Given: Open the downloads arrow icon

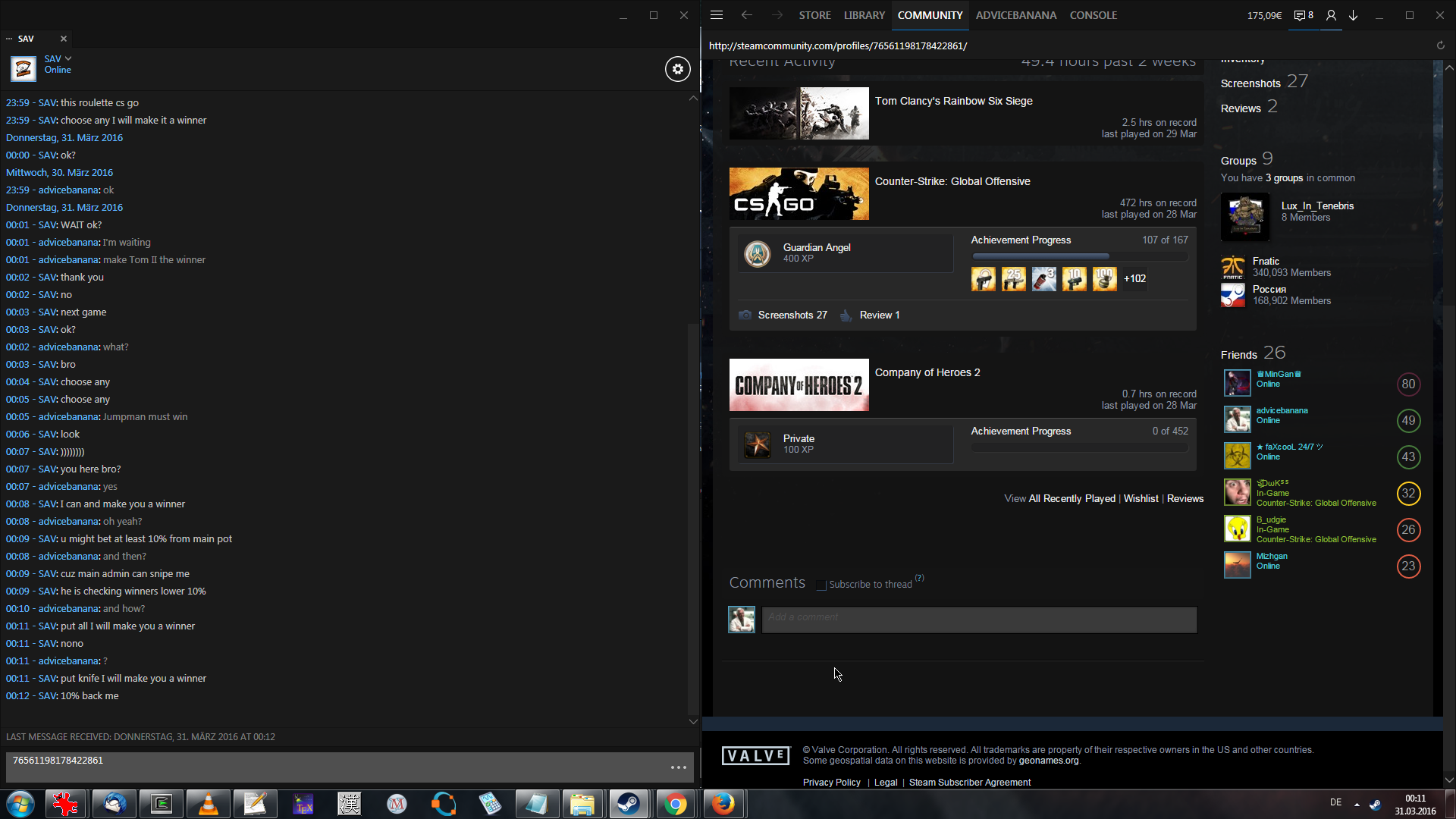Looking at the screenshot, I should click(1354, 15).
